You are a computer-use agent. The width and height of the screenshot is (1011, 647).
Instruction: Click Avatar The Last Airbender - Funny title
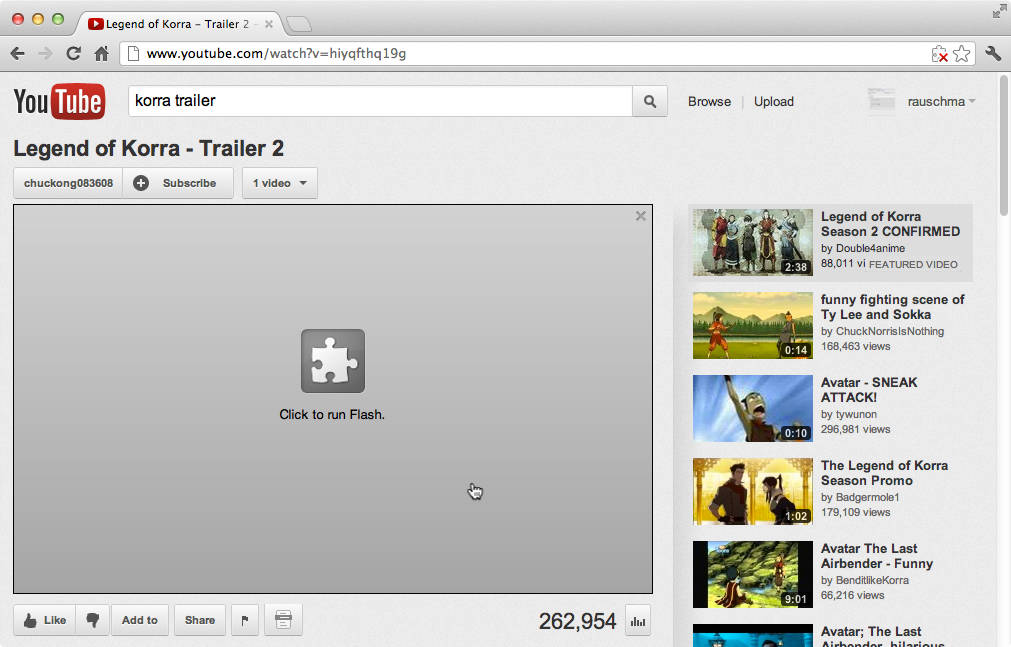tap(876, 556)
